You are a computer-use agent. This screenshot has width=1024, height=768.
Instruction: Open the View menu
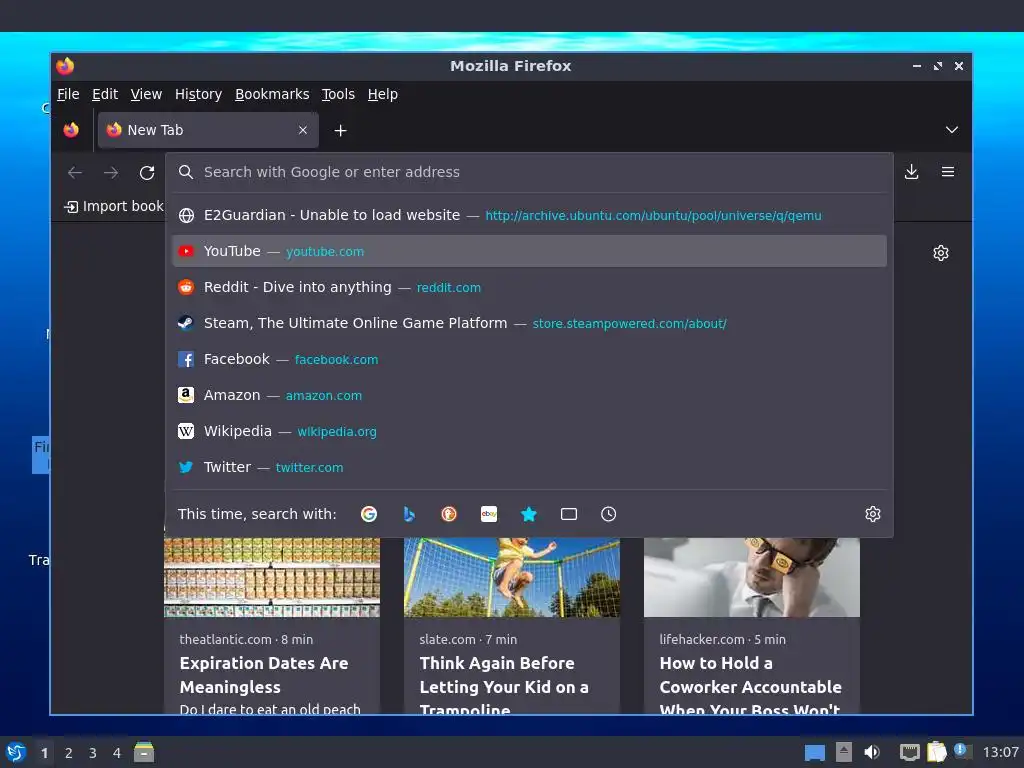[x=146, y=94]
